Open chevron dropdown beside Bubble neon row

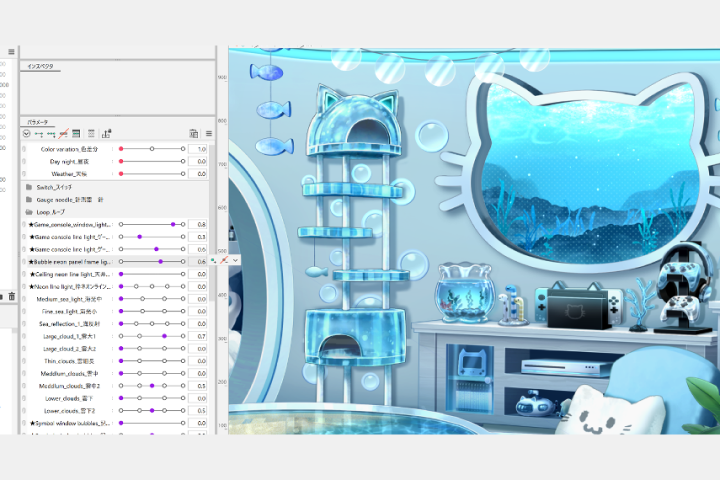point(235,260)
